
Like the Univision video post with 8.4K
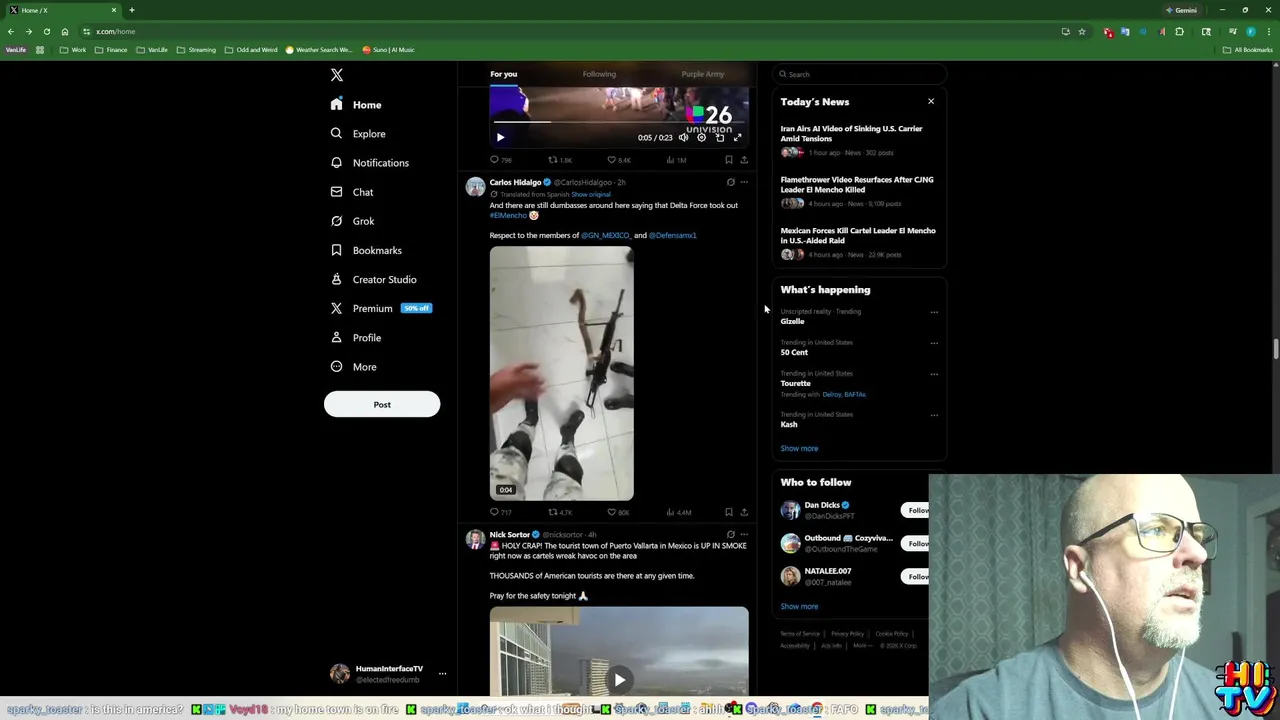[x=619, y=160]
